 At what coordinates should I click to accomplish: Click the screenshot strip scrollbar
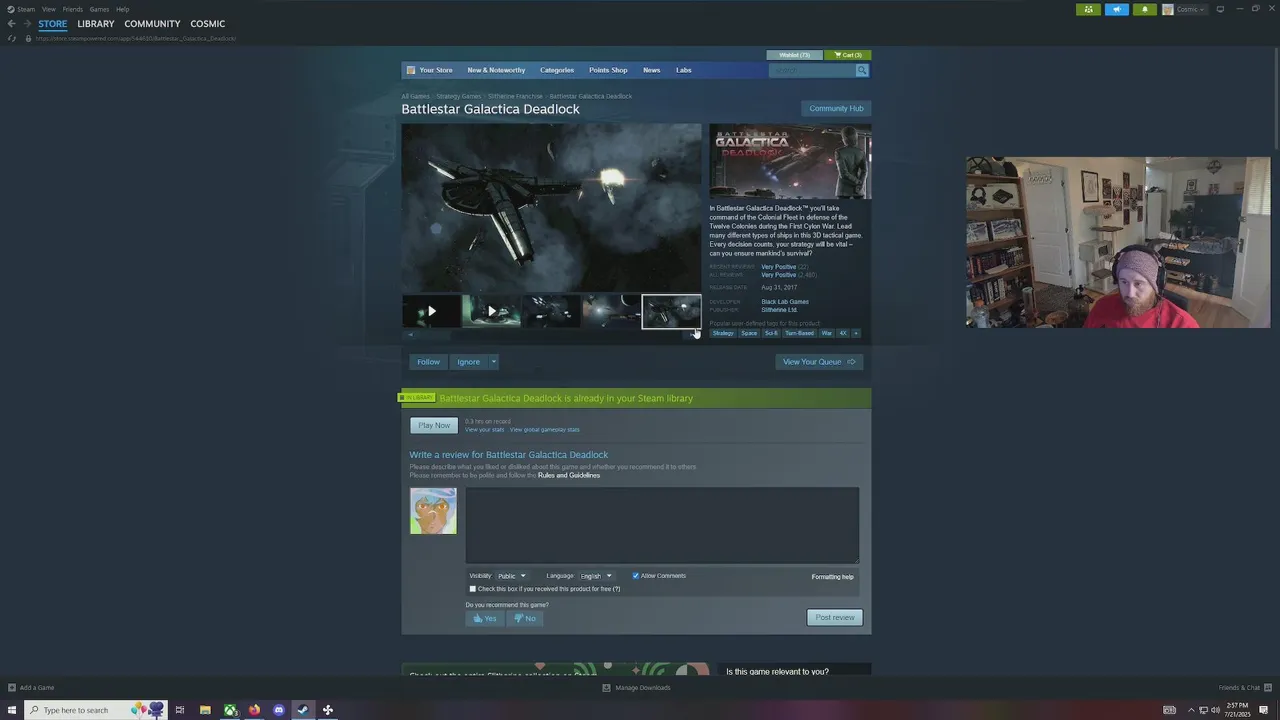(x=551, y=335)
